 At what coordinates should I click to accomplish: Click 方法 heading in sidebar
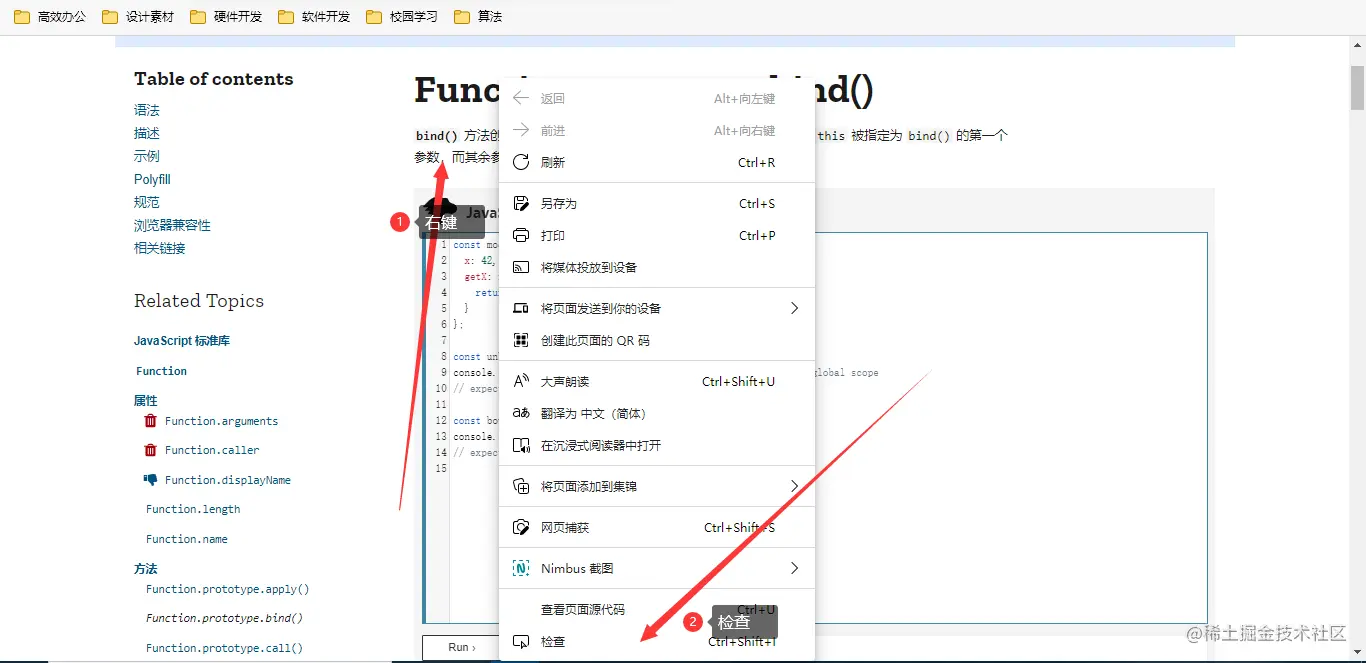click(x=146, y=568)
